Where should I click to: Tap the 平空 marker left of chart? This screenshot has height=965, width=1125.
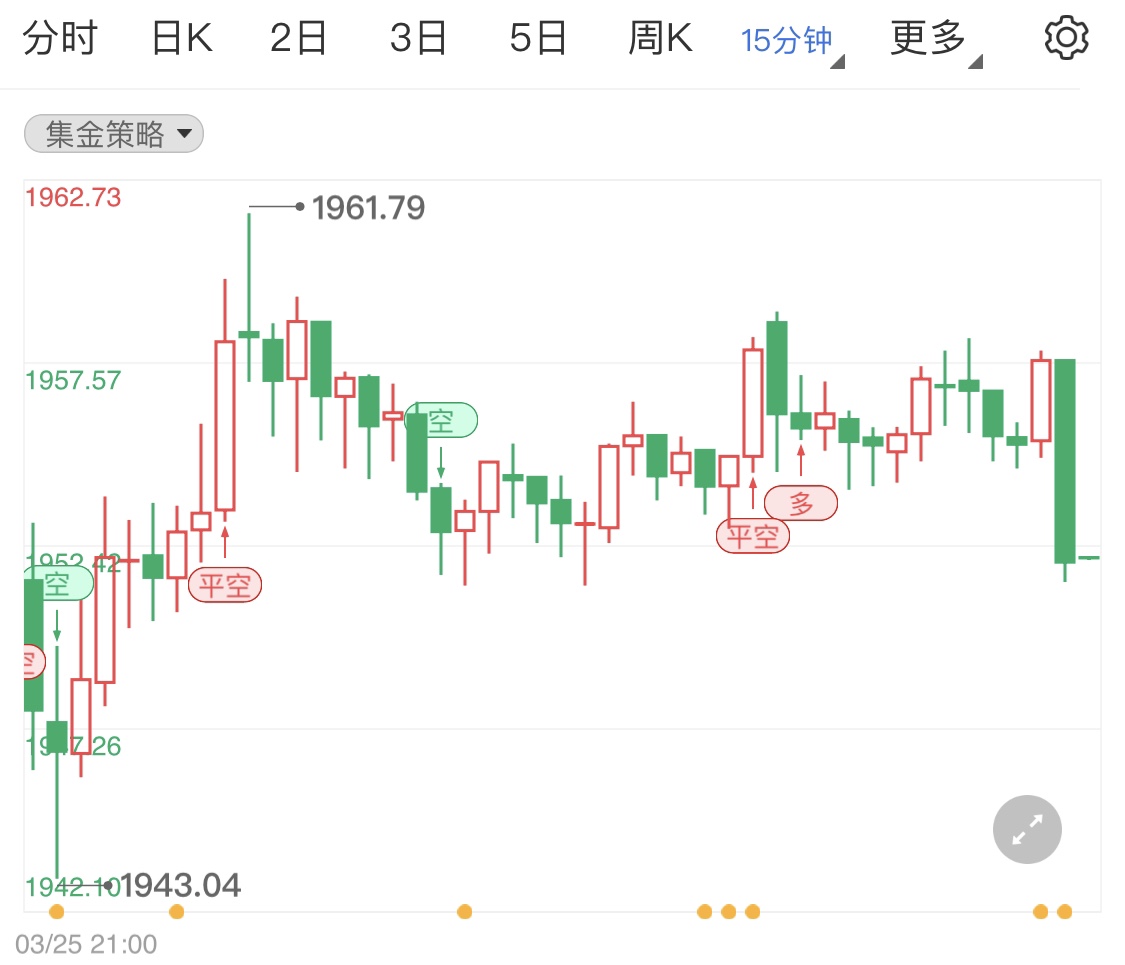point(225,585)
